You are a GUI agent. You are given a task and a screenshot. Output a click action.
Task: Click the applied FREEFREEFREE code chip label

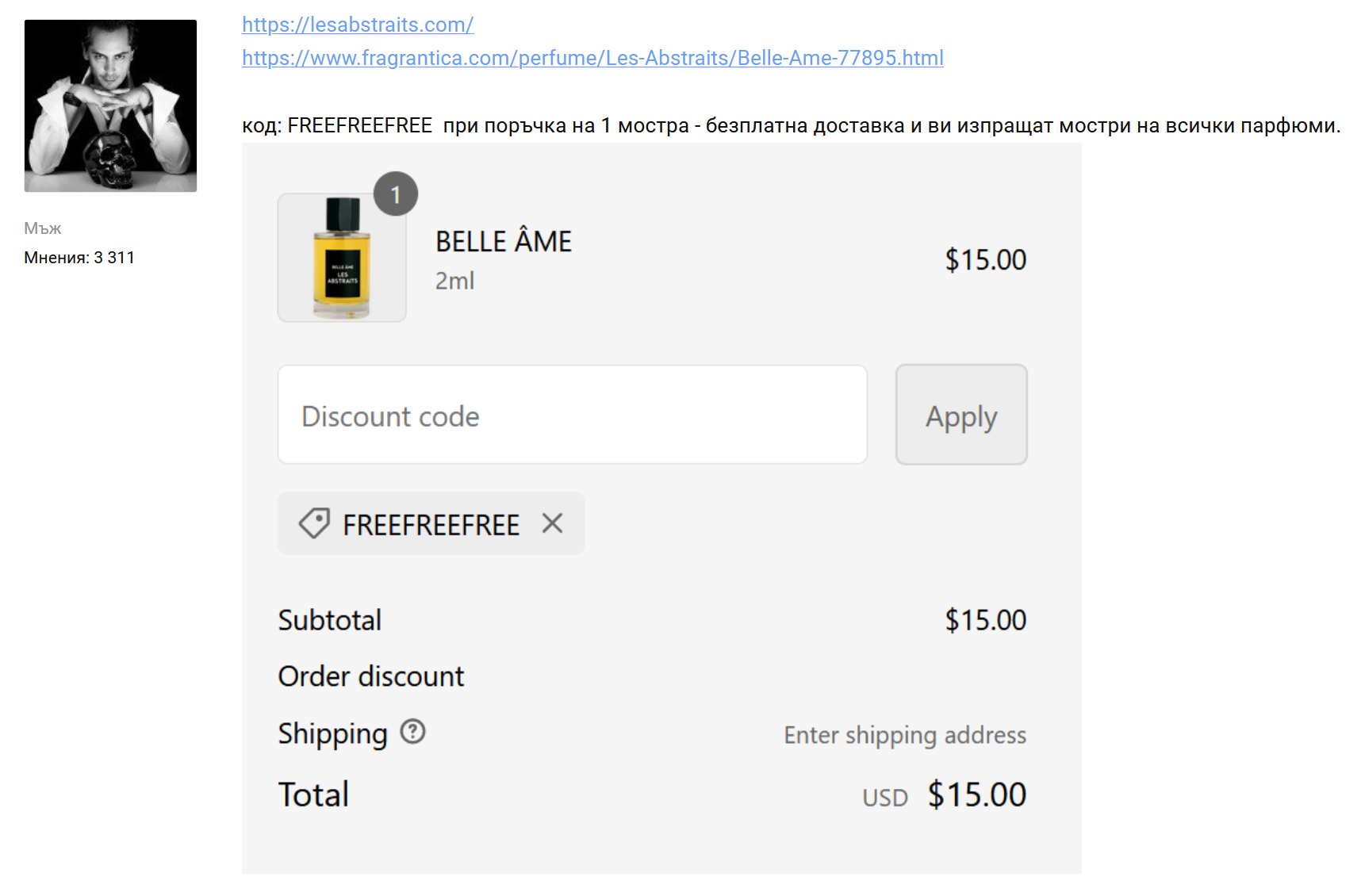[x=431, y=525]
